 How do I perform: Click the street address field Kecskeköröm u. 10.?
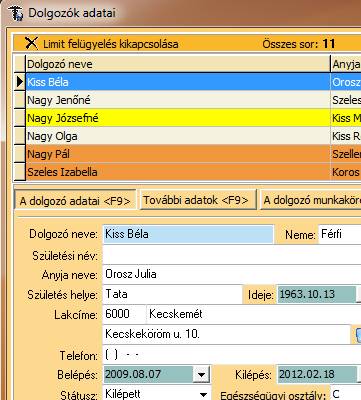point(227,334)
